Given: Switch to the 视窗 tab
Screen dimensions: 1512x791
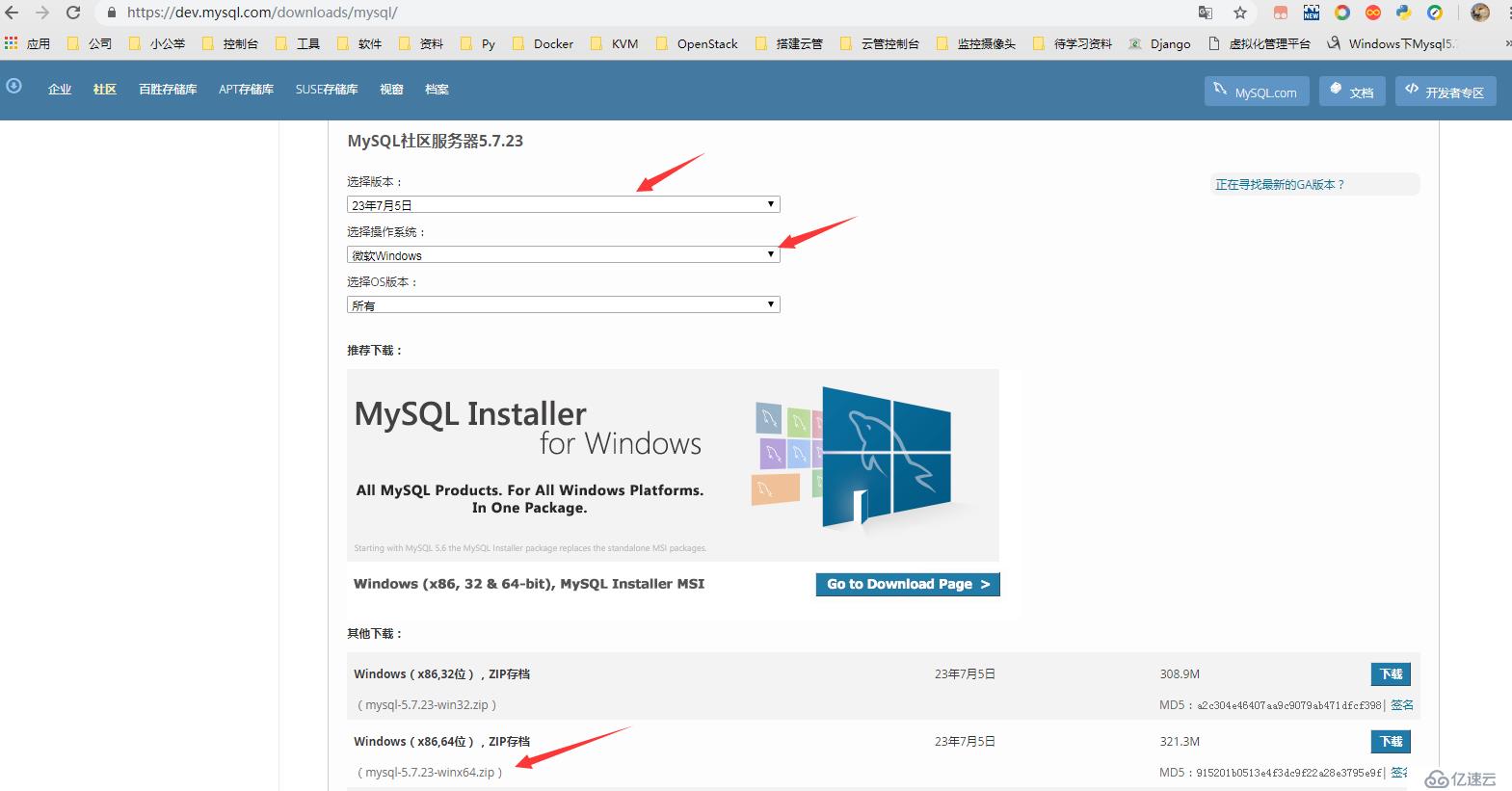Looking at the screenshot, I should click(x=391, y=89).
